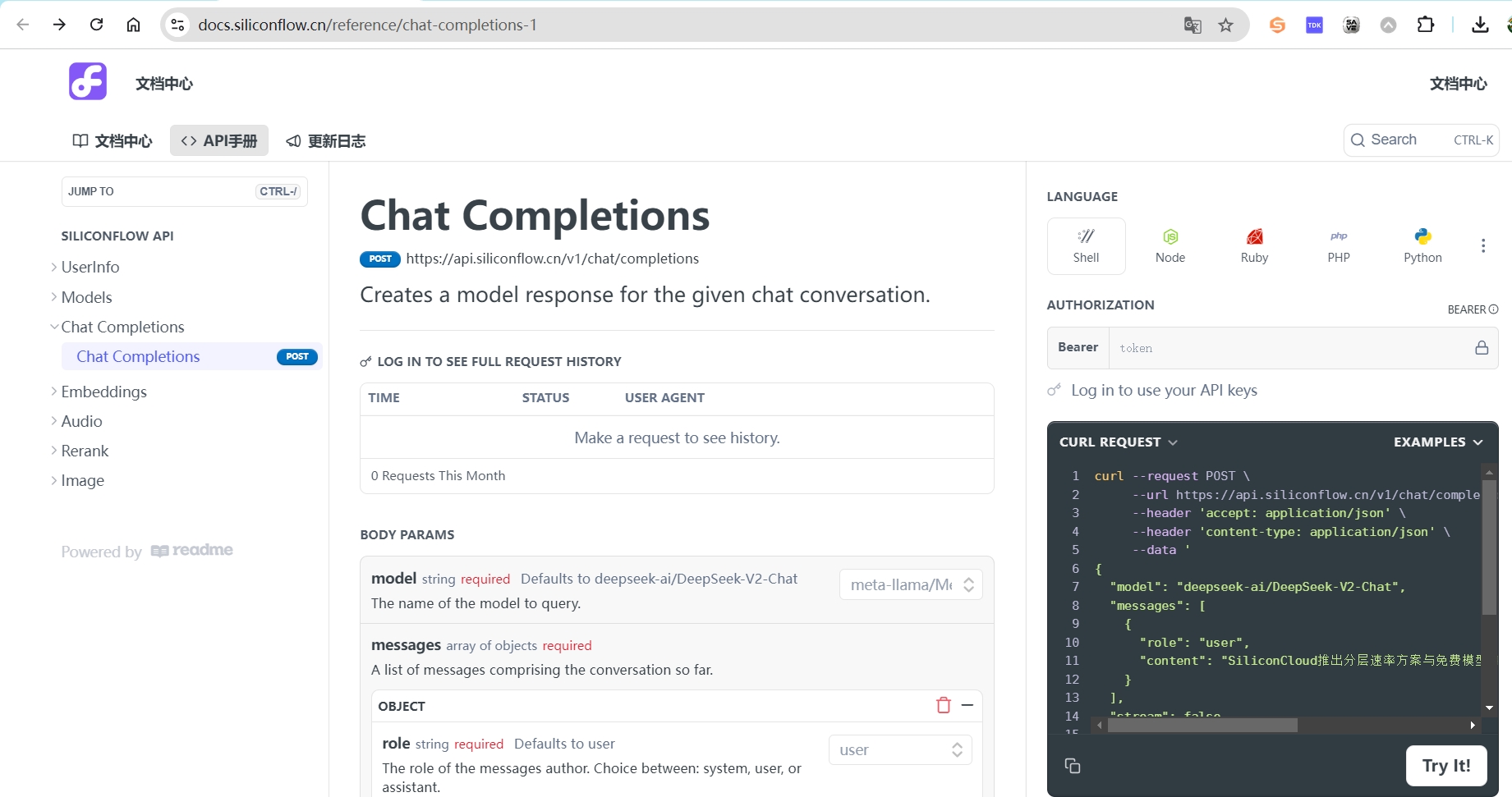Open the Chat Completions POST page link

[191, 356]
